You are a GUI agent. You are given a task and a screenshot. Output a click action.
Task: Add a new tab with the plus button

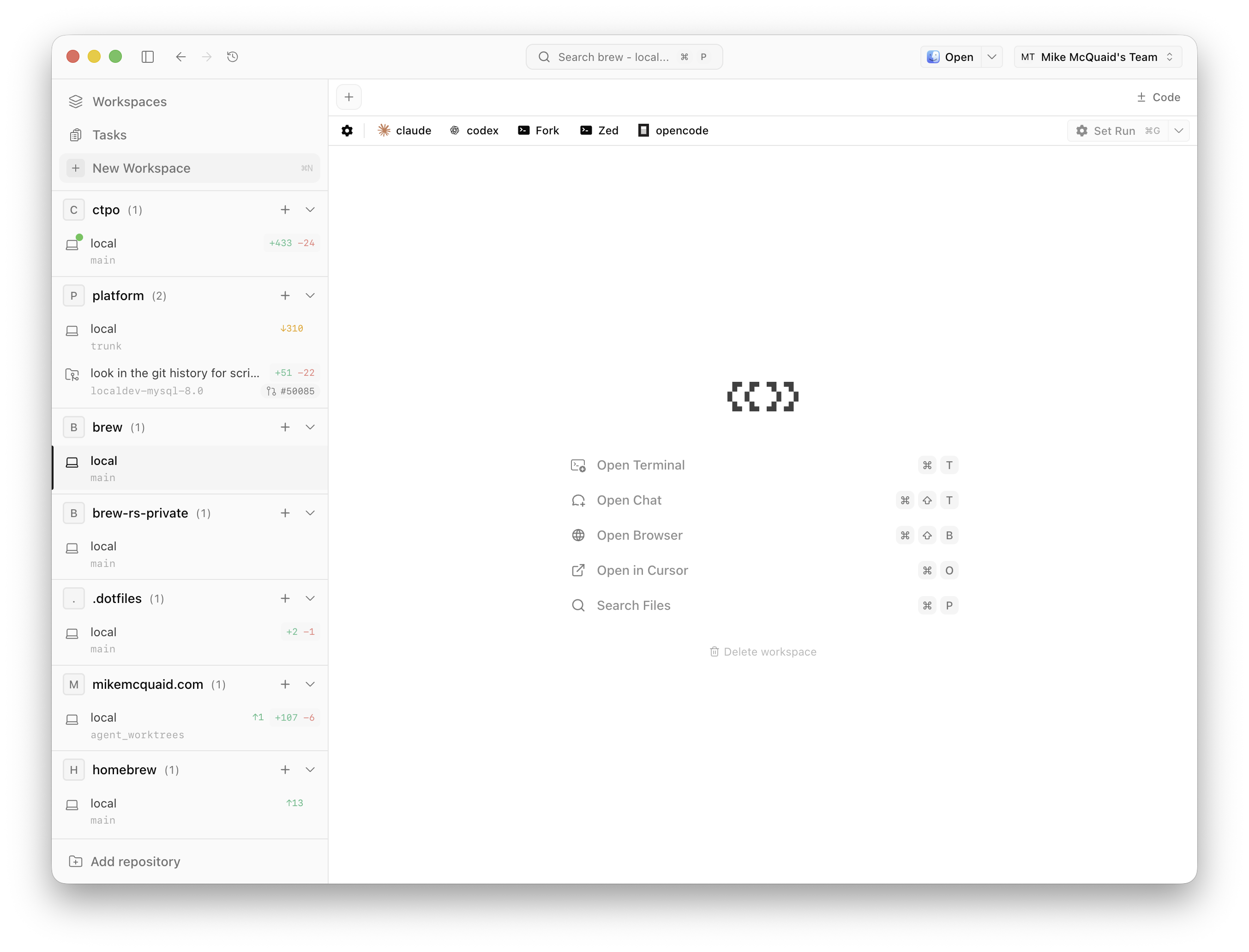[x=349, y=97]
